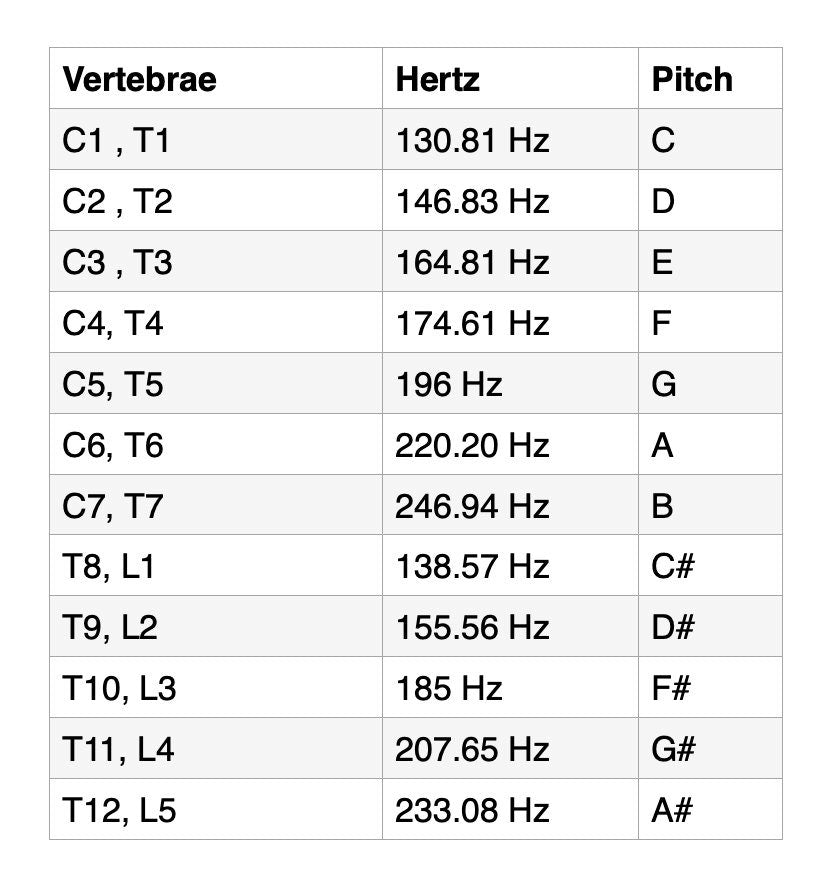Click the C5, T5 vertebrae cell
Screen dimensions: 838x882
[x=216, y=383]
